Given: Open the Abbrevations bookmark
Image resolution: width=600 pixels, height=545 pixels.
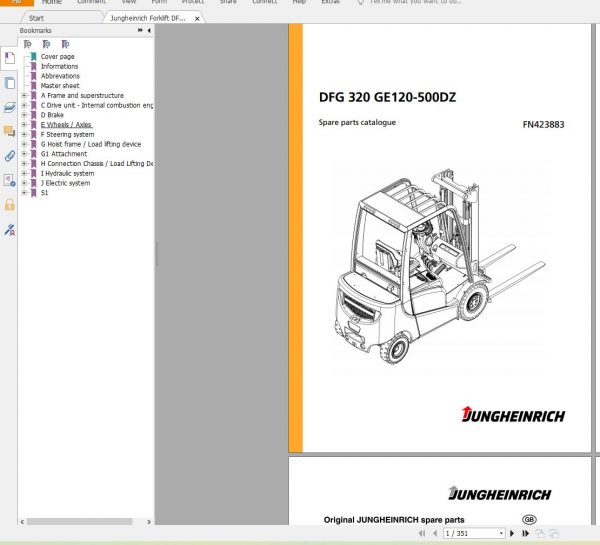Looking at the screenshot, I should (60, 76).
